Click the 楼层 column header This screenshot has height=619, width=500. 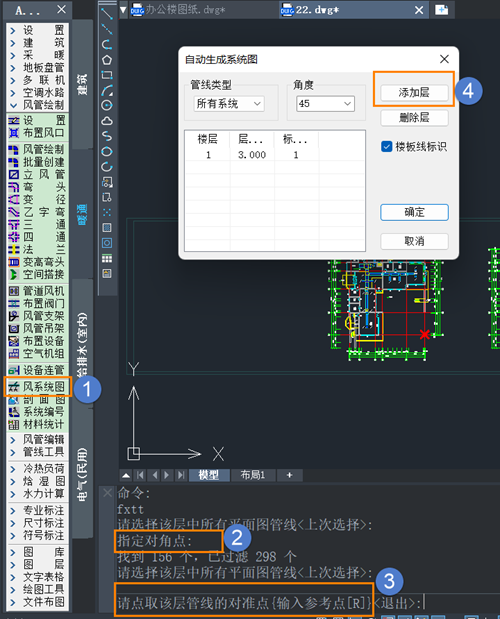(208, 139)
